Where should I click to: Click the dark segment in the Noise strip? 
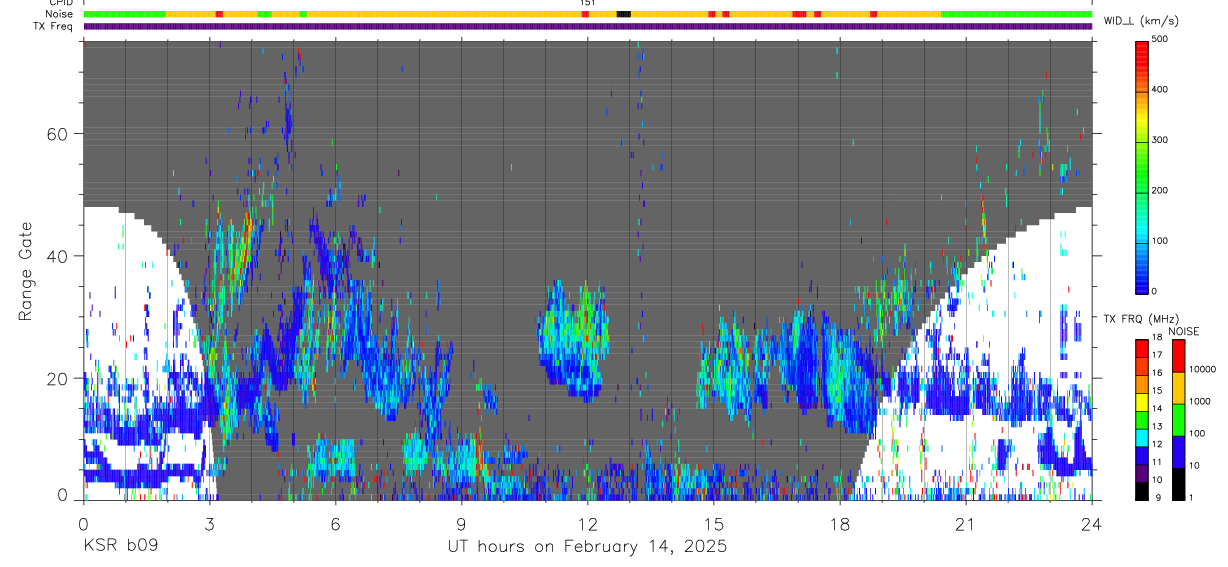pos(624,14)
